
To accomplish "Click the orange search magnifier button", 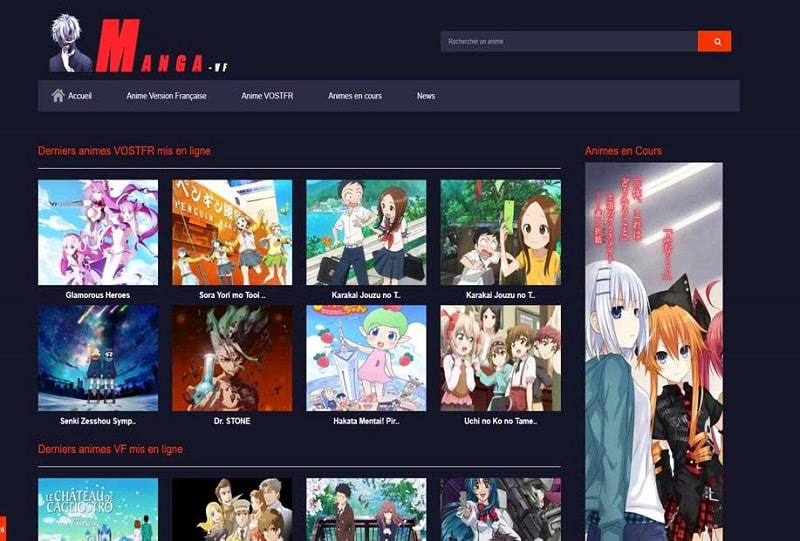I will 714,41.
